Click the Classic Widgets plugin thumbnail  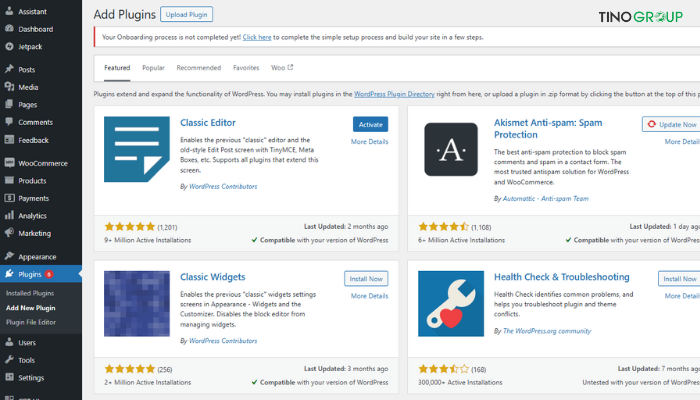tap(137, 304)
